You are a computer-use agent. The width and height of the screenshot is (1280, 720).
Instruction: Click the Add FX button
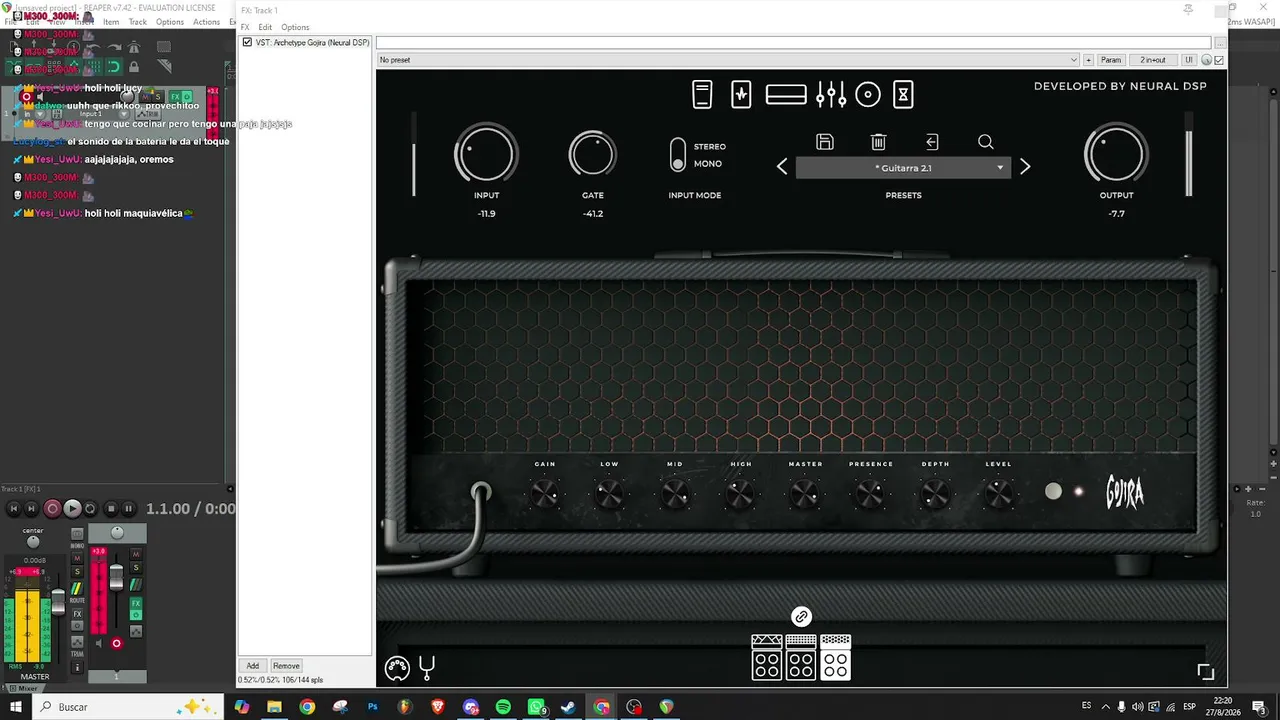click(x=253, y=666)
